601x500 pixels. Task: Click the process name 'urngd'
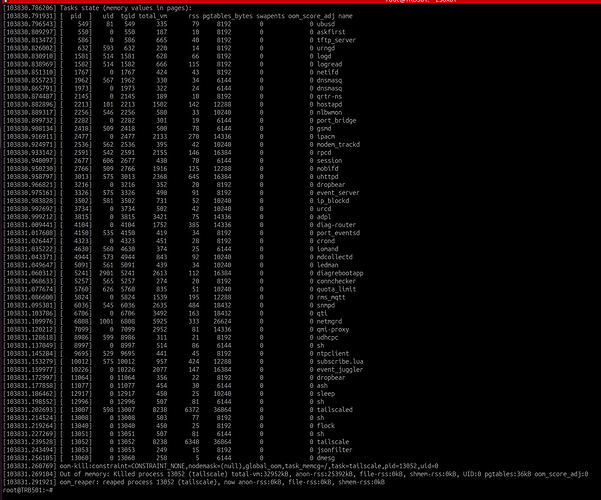pos(326,48)
